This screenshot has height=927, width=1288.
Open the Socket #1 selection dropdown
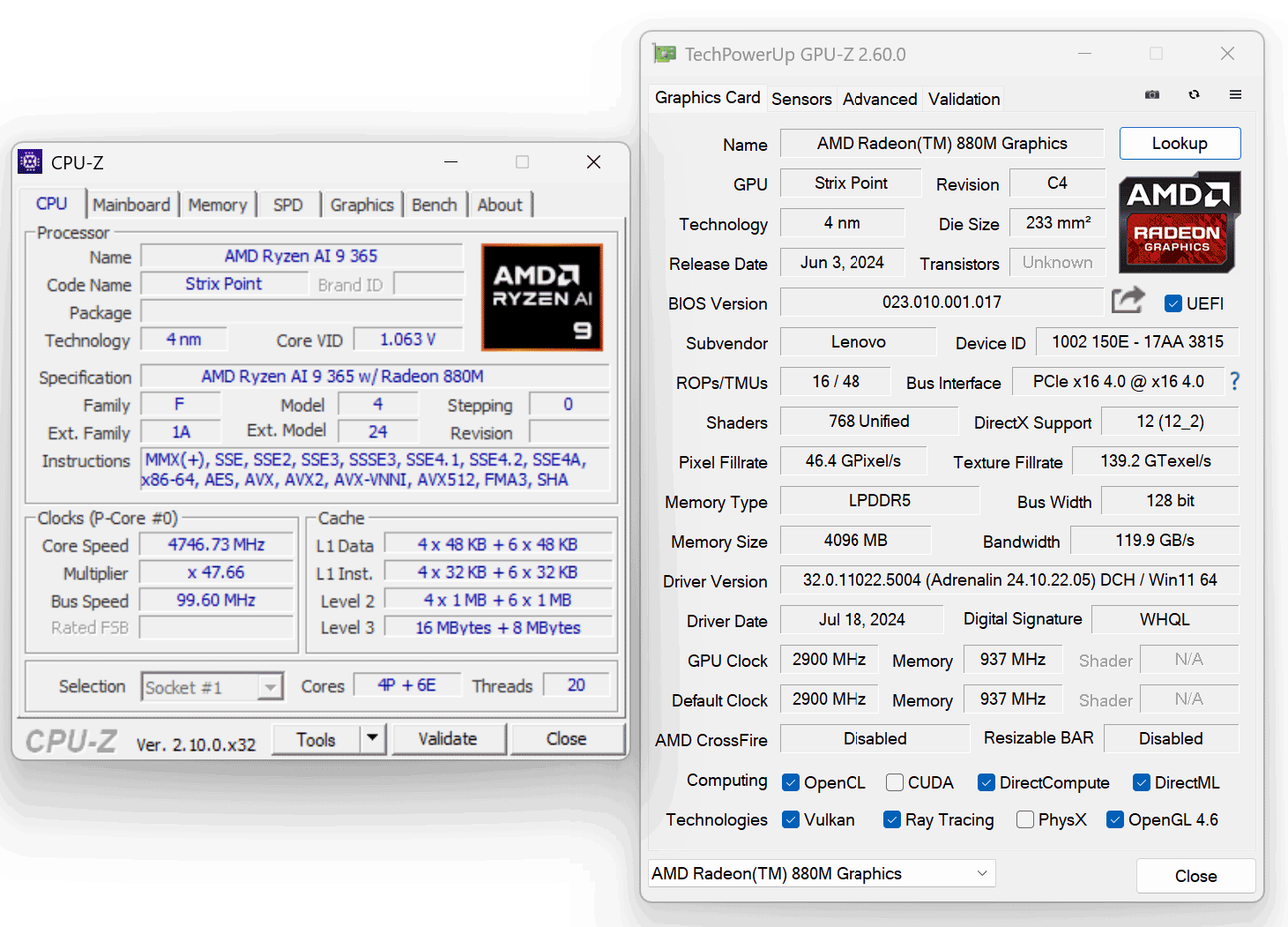click(x=271, y=686)
